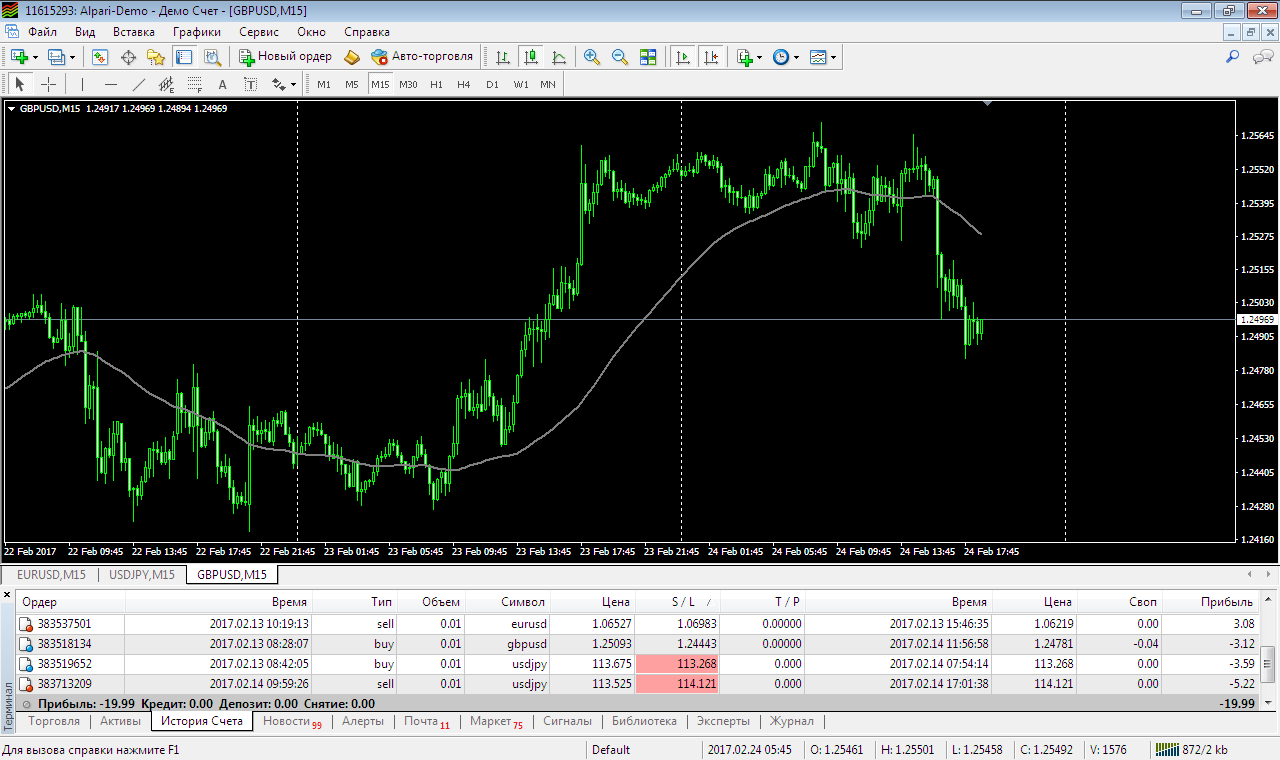Click the Profiles icon
This screenshot has height=760, width=1280.
[x=56, y=57]
